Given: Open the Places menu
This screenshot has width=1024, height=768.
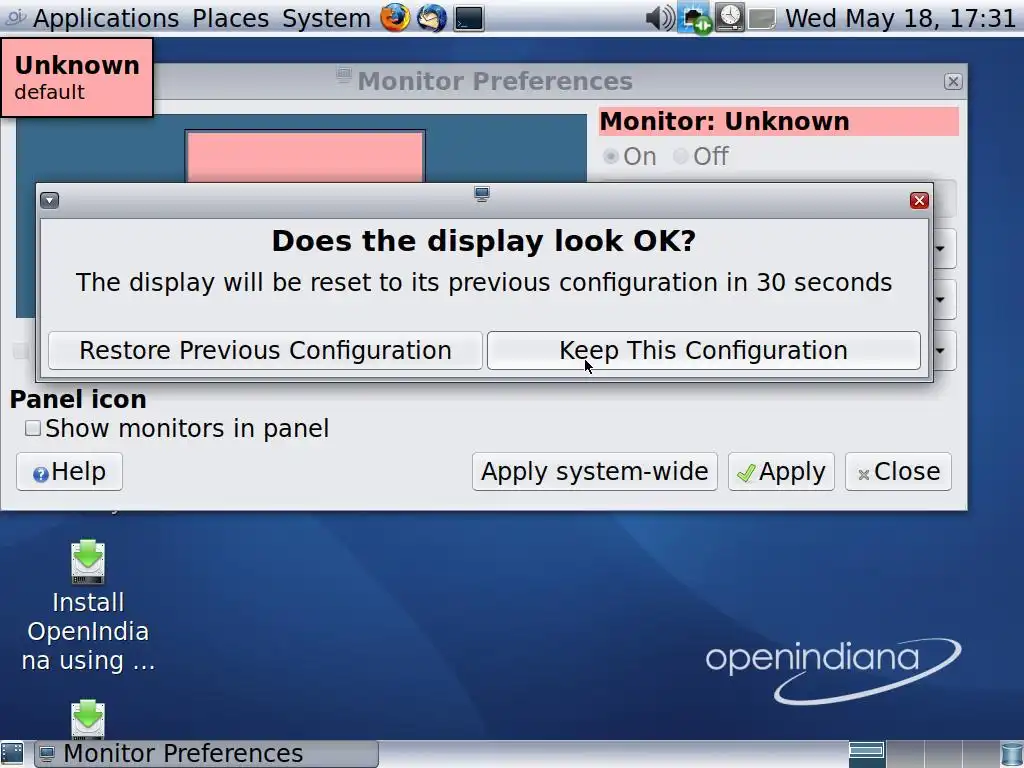Looking at the screenshot, I should click(x=230, y=18).
